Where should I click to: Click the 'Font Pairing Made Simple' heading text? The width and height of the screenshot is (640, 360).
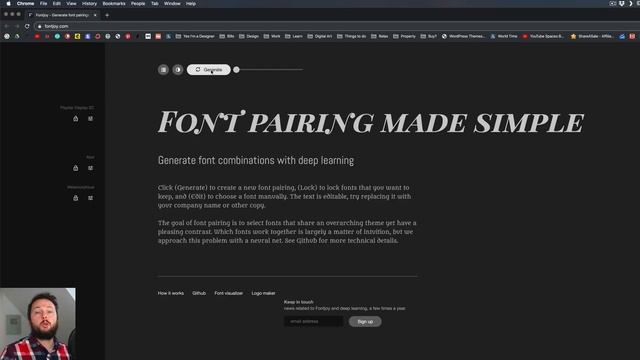[371, 122]
